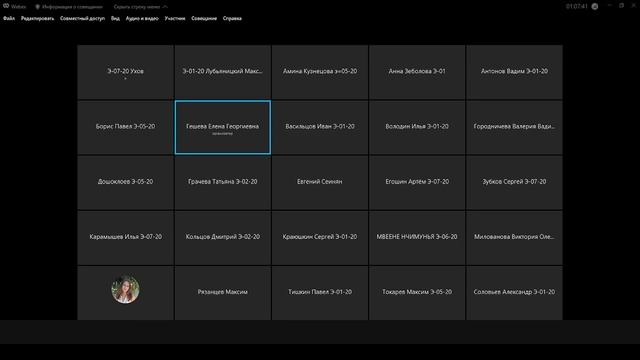Select the Антонов Вадим Э-01-20 tile
640x360 pixels.
[x=514, y=72]
